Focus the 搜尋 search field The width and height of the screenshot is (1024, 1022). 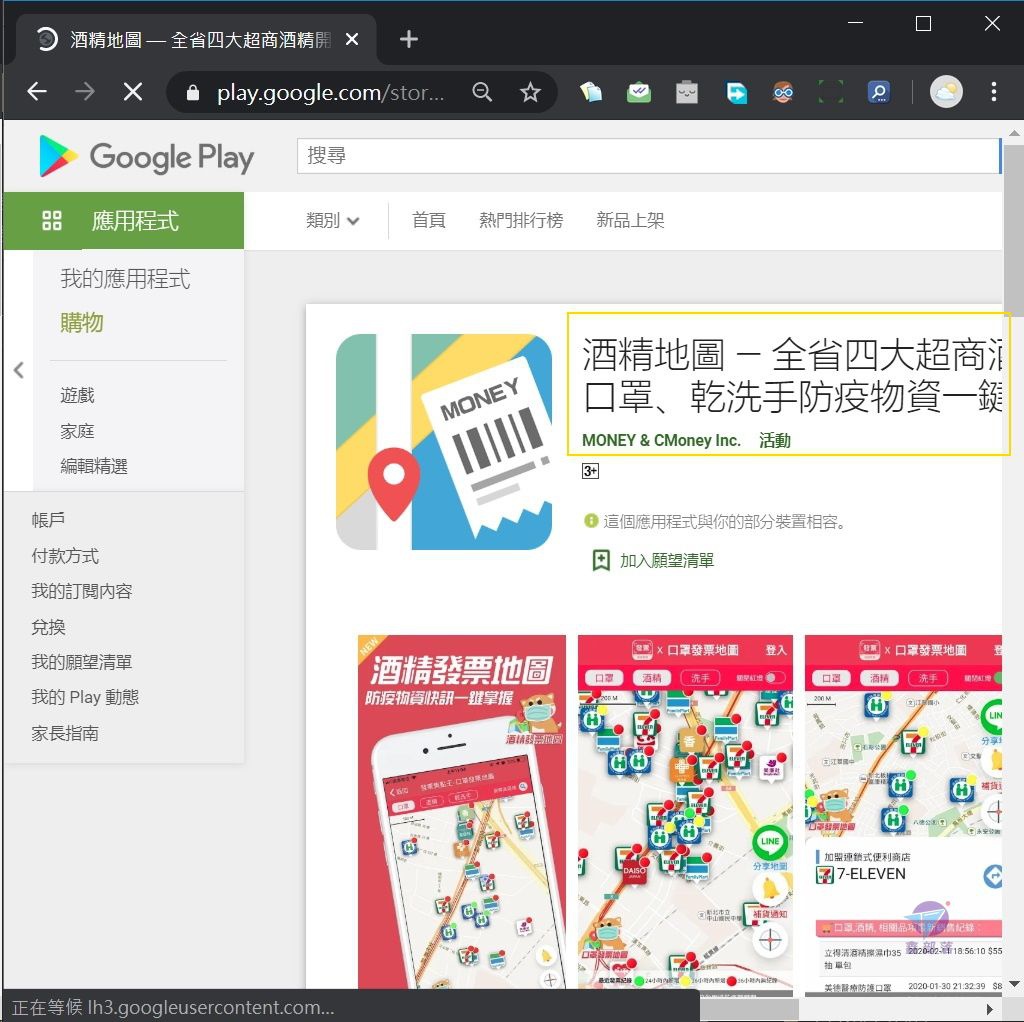pyautogui.click(x=648, y=156)
